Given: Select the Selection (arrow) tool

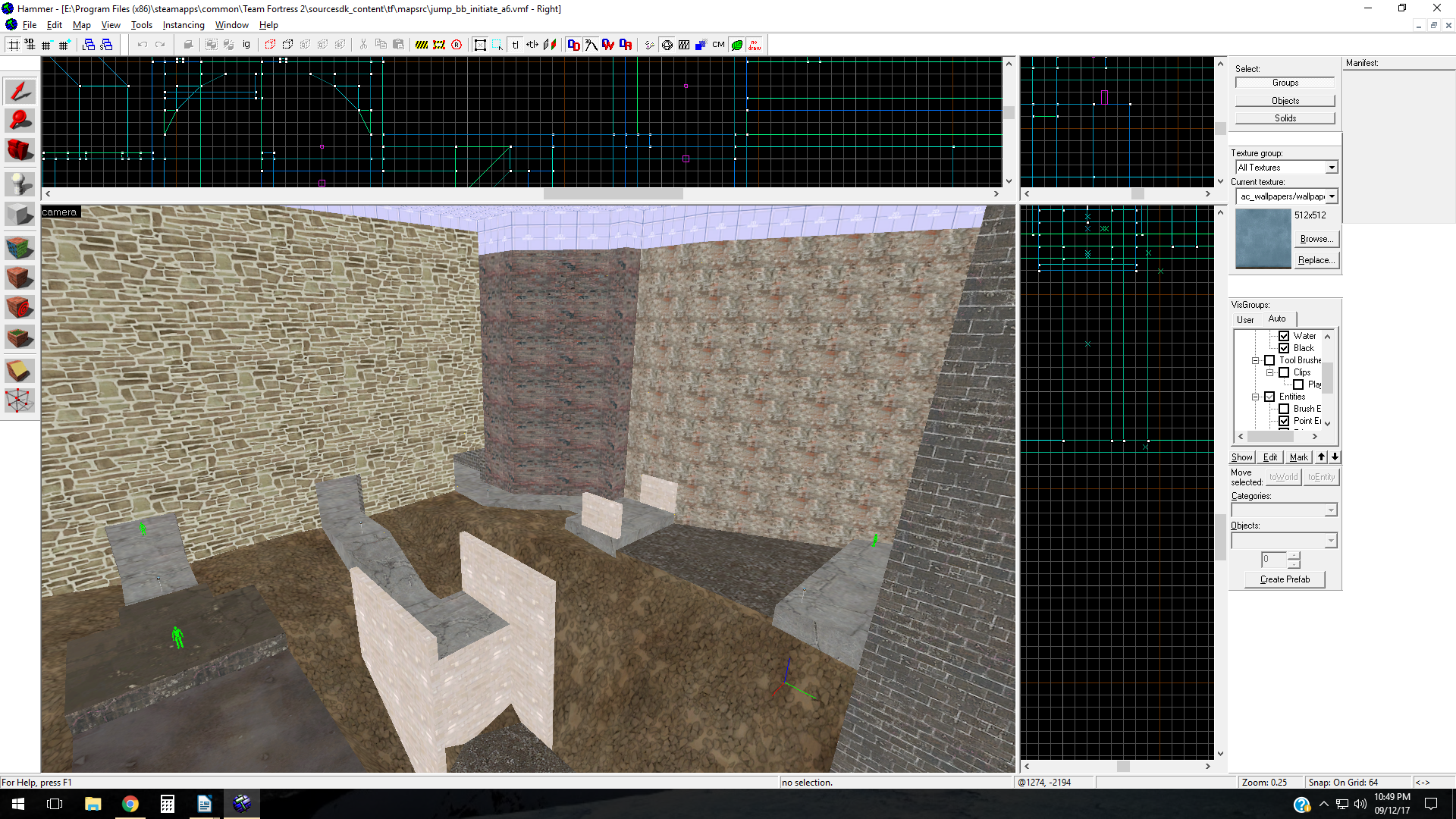Looking at the screenshot, I should click(x=20, y=93).
